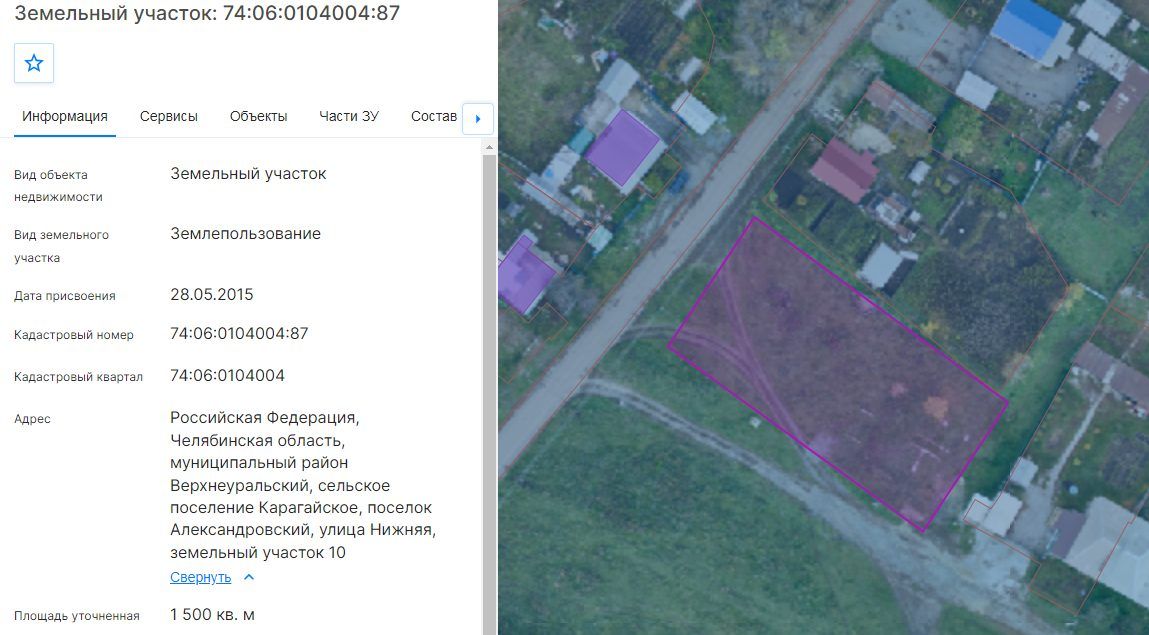
Task: Collapse address with Свернуть link
Action: pyautogui.click(x=200, y=577)
